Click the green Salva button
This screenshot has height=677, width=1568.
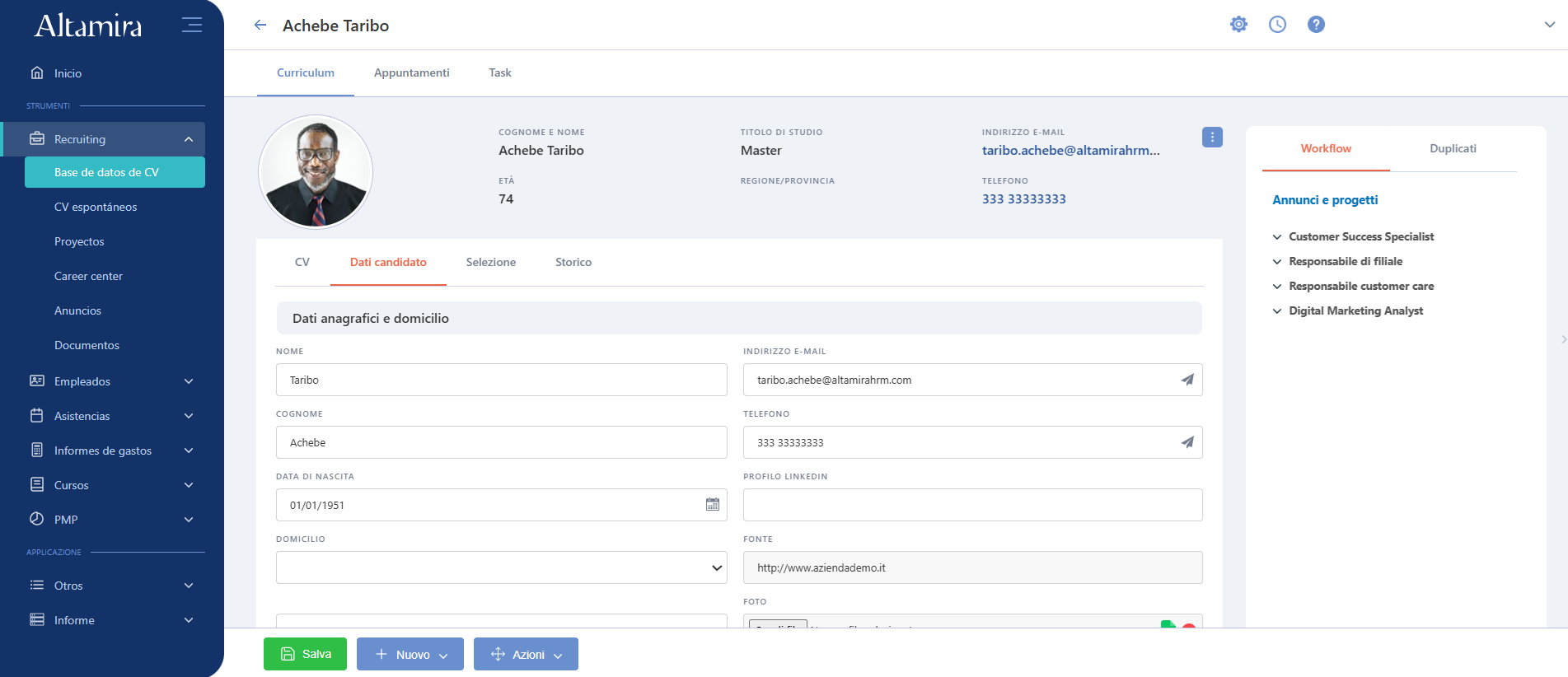305,654
